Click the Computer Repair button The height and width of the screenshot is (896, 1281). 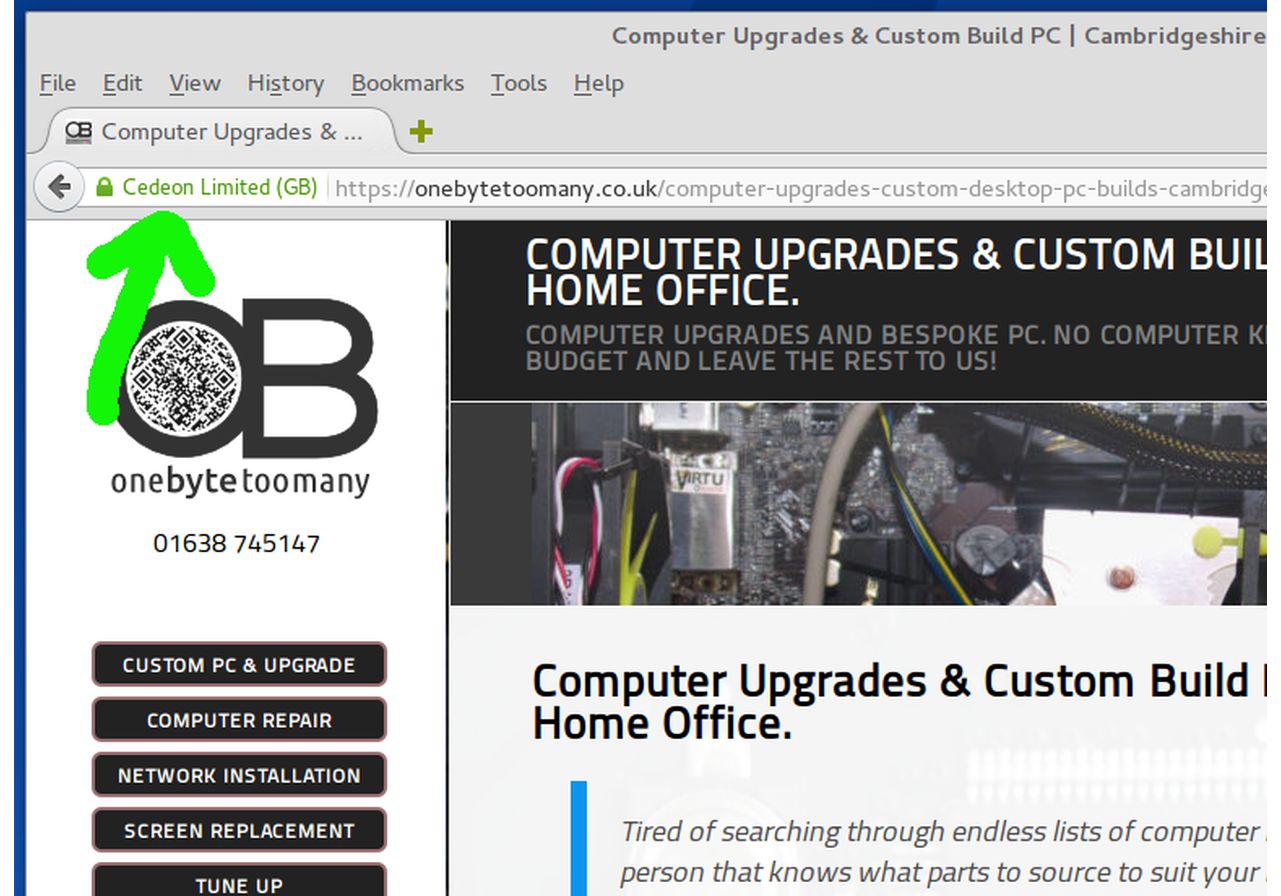(x=239, y=720)
